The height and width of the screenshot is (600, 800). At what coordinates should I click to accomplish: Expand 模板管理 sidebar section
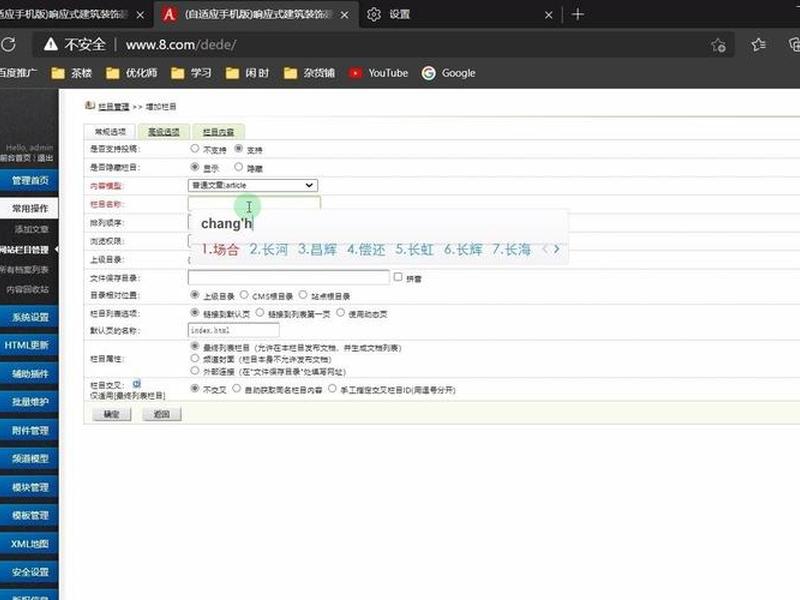[29, 515]
